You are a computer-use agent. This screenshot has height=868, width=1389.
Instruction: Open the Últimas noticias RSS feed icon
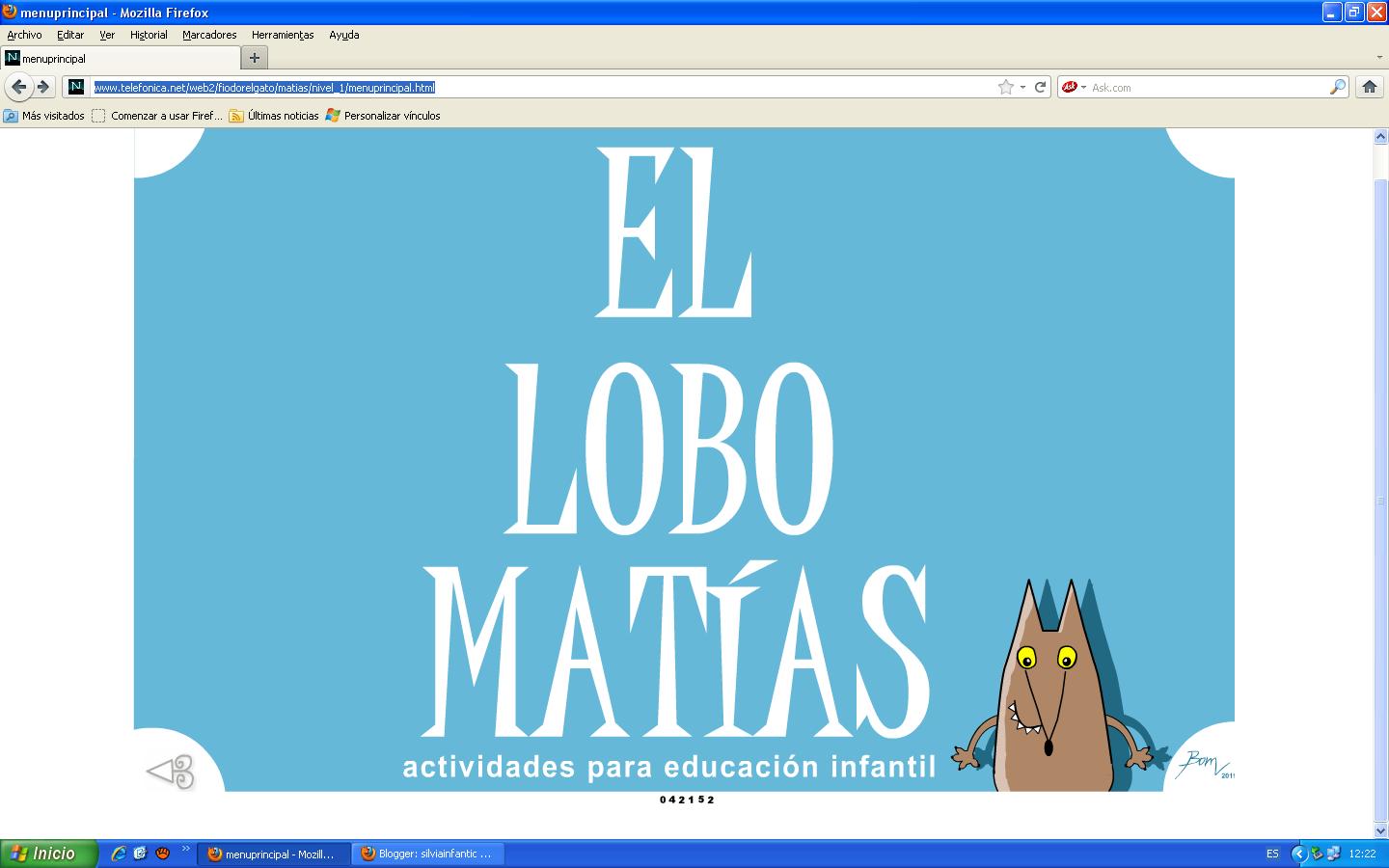tap(233, 115)
